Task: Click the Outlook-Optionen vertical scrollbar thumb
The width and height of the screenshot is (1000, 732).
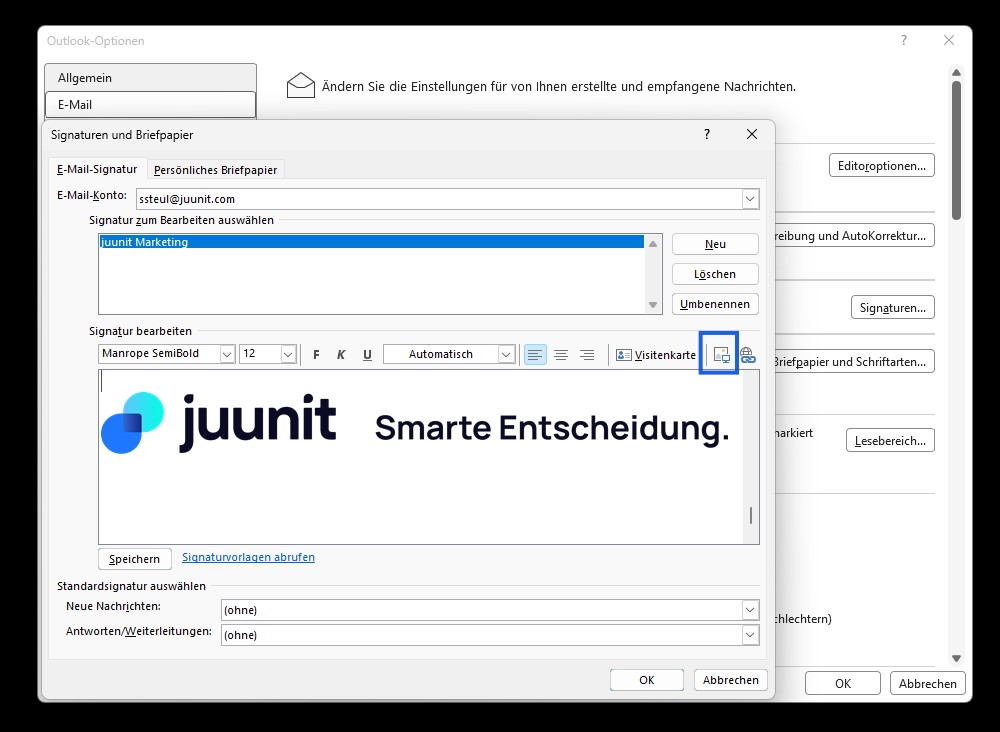Action: click(957, 150)
